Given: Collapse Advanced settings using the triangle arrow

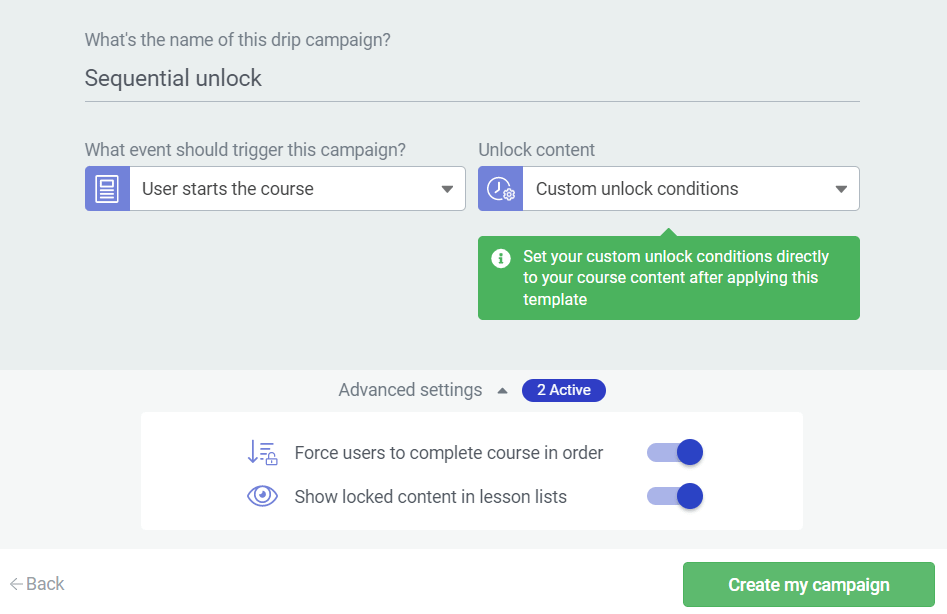Looking at the screenshot, I should tap(502, 391).
